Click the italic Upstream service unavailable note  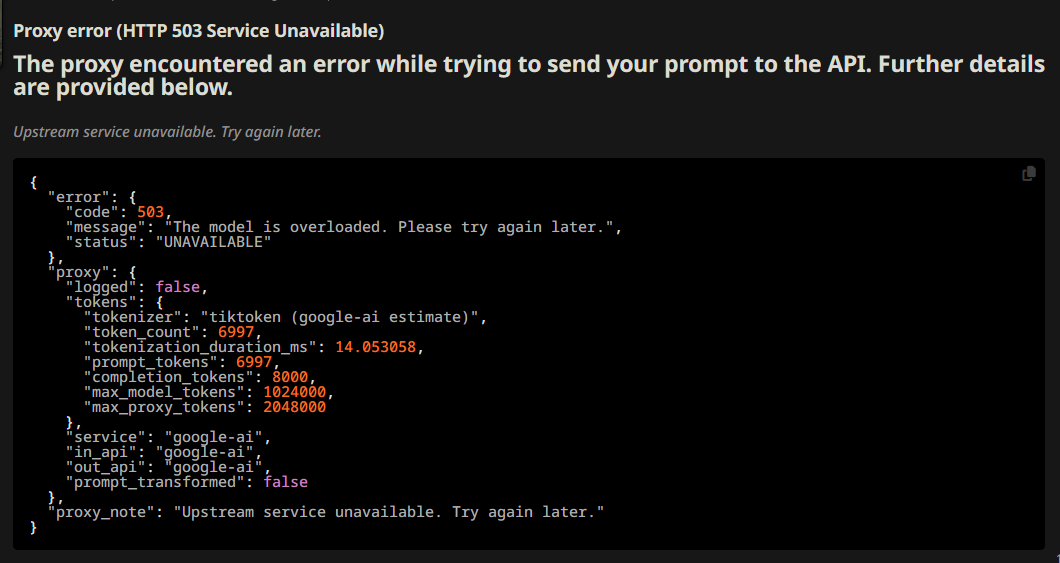(x=167, y=132)
